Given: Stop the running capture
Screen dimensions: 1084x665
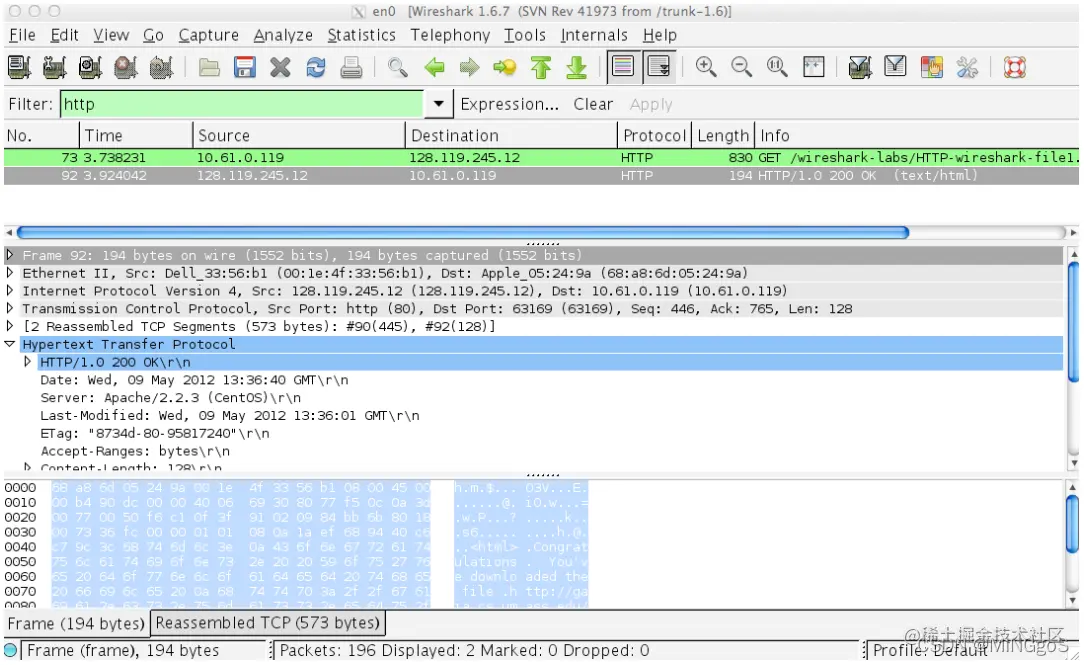Looking at the screenshot, I should [x=125, y=67].
